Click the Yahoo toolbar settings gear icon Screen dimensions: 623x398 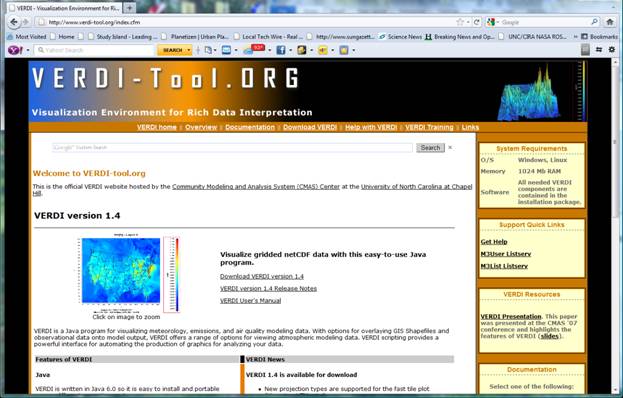point(612,50)
